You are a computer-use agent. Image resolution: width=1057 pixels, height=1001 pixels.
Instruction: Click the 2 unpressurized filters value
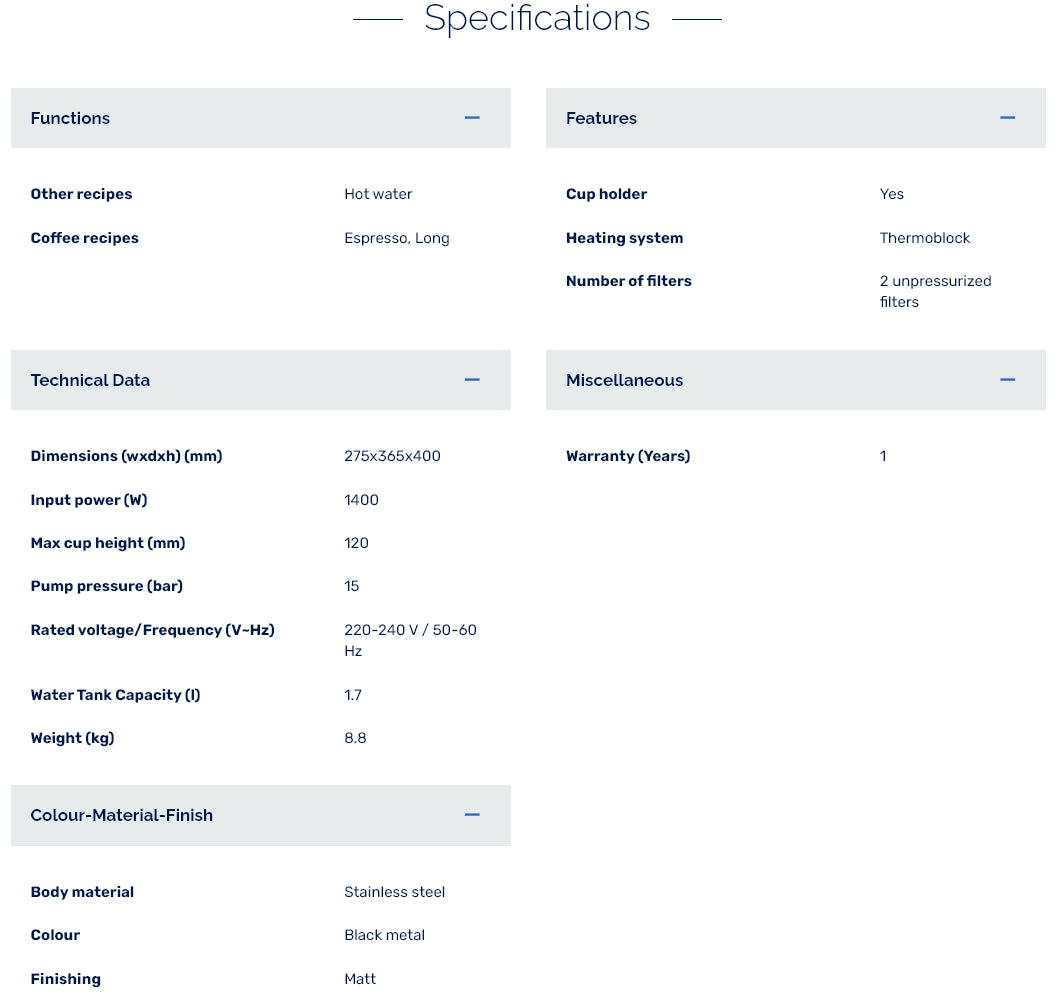[x=934, y=291]
